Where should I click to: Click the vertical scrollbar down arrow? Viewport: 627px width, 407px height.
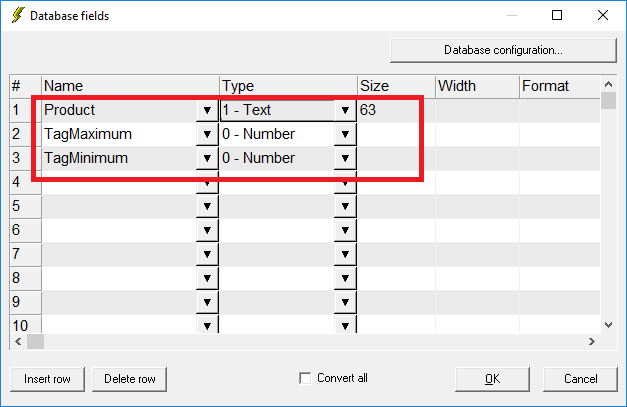coord(608,325)
